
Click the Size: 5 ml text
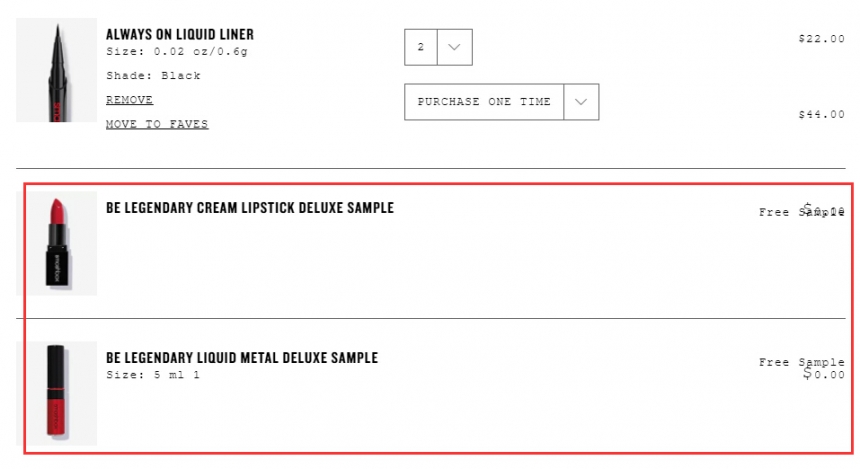[145, 375]
